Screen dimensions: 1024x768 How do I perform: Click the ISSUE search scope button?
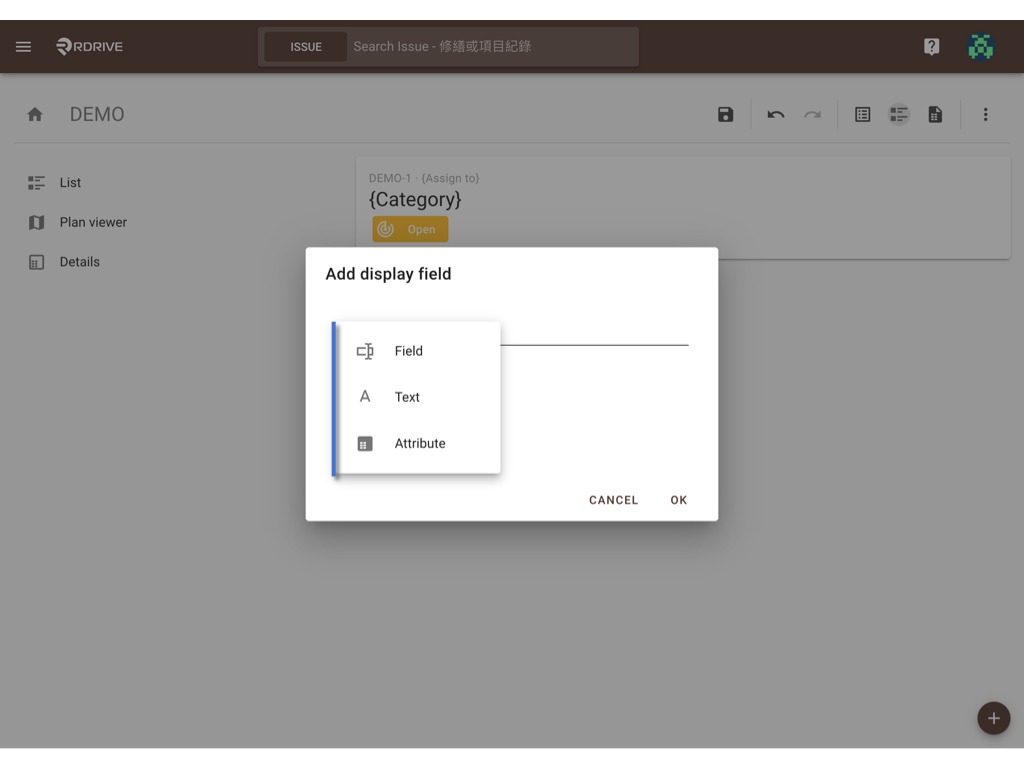[306, 47]
